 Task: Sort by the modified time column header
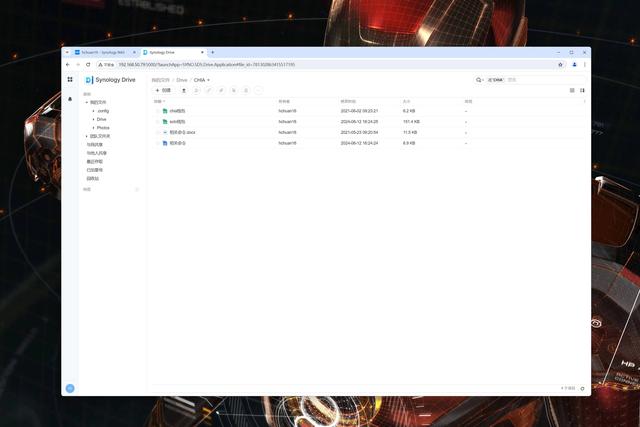point(348,101)
